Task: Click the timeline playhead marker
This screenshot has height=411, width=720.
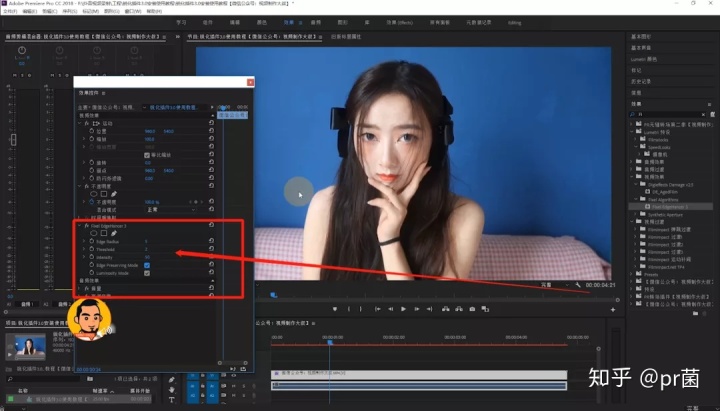Action: [330, 342]
